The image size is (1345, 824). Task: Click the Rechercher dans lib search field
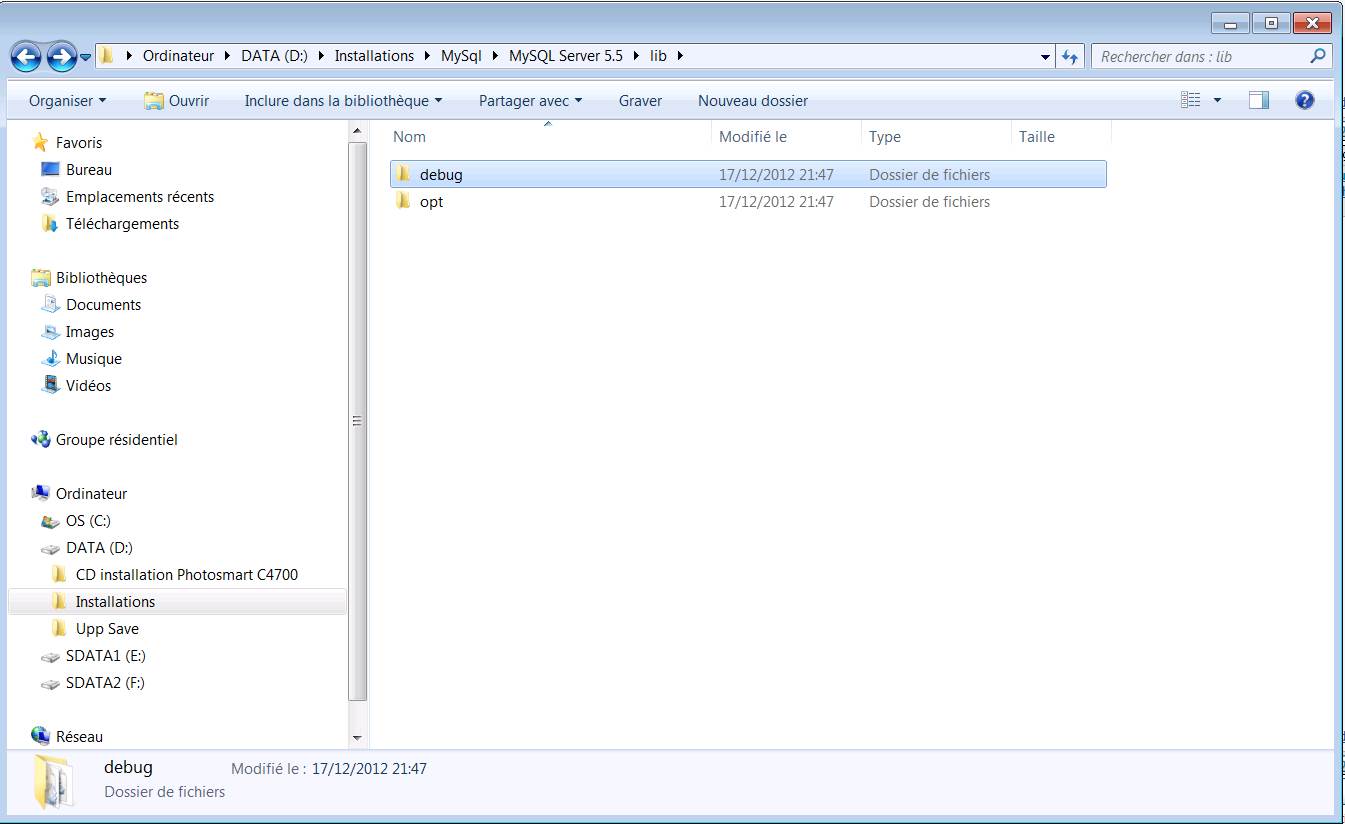coord(1200,57)
